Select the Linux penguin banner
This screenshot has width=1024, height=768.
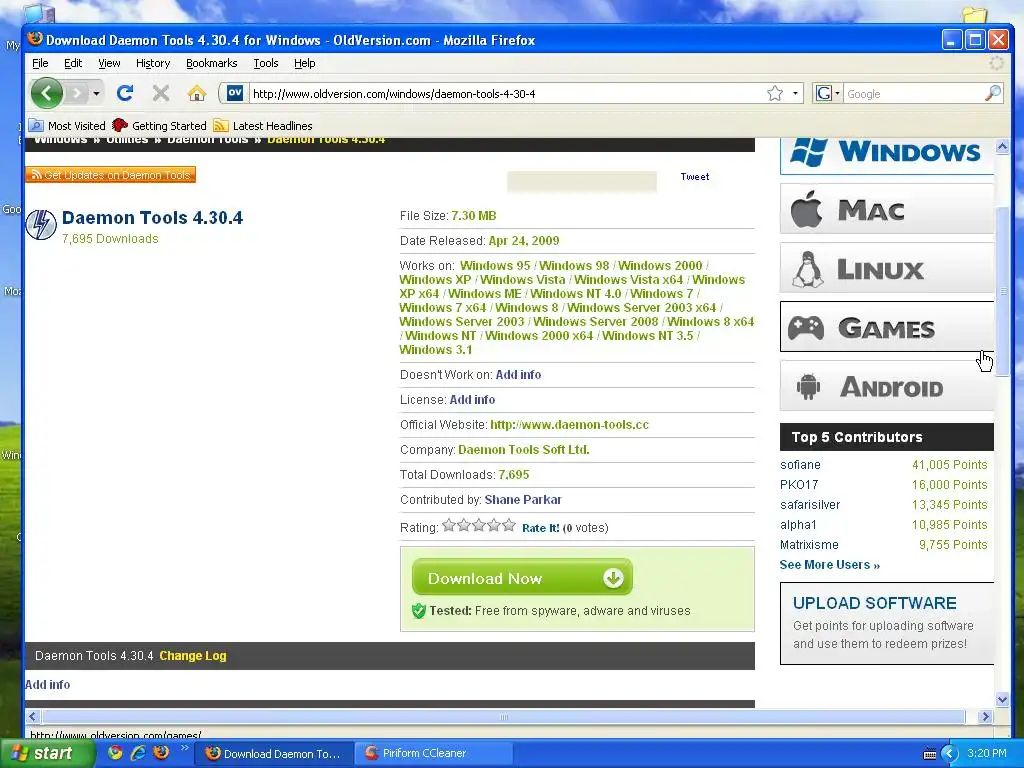[x=887, y=268]
